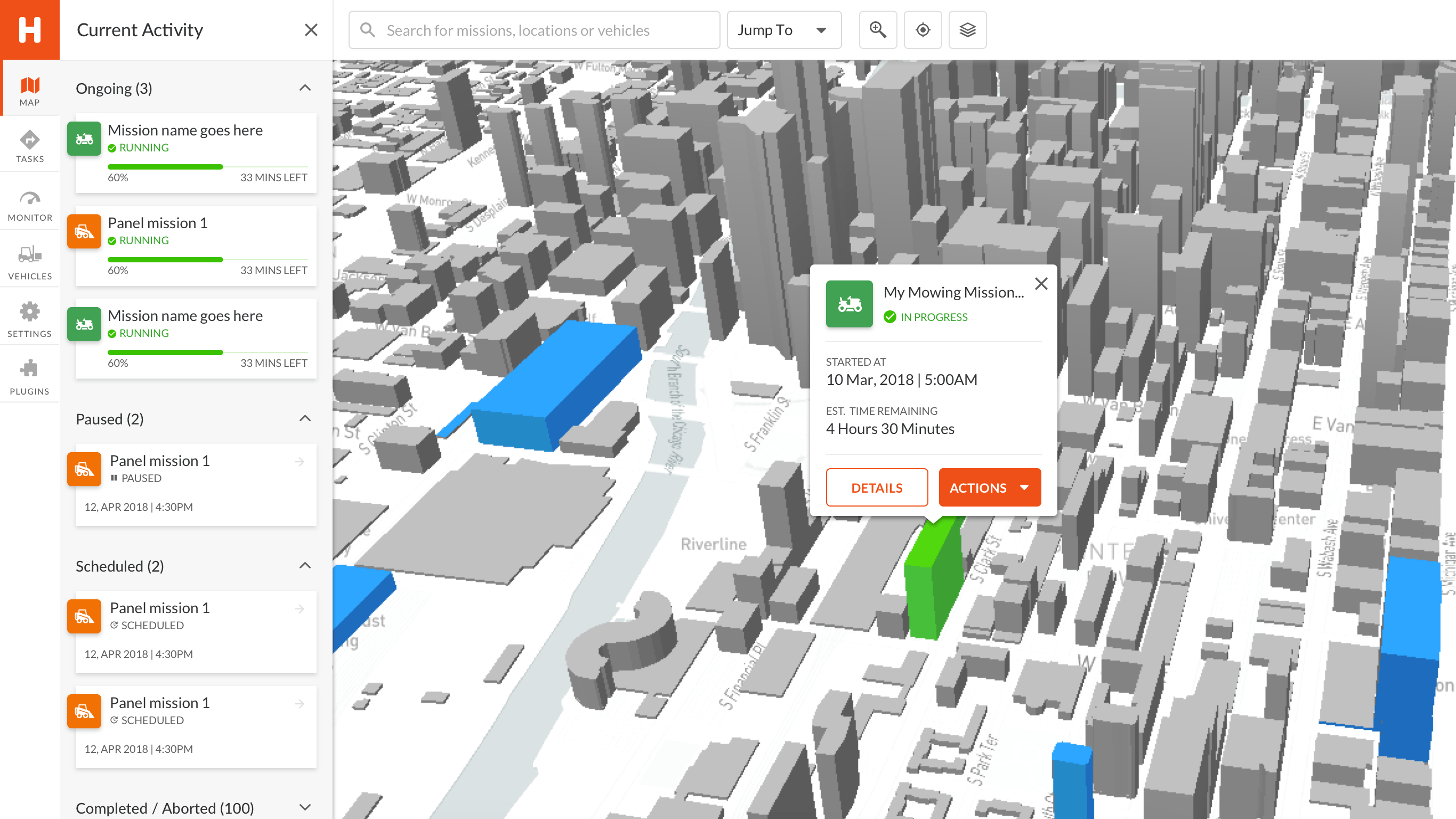This screenshot has width=1456, height=819.
Task: Close the Current Activity panel
Action: coord(311,30)
